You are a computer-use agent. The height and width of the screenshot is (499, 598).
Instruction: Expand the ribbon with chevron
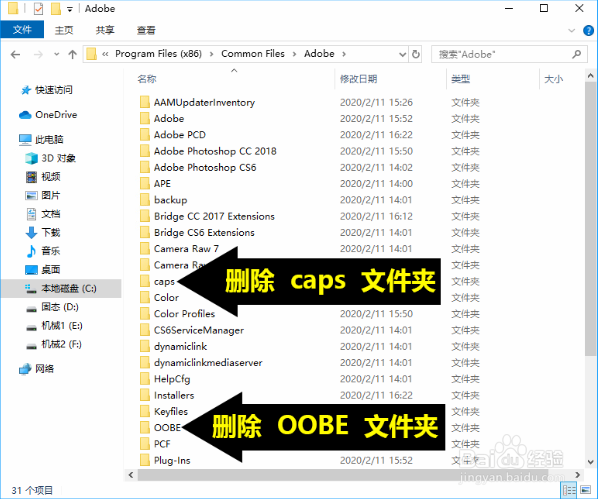(571, 31)
